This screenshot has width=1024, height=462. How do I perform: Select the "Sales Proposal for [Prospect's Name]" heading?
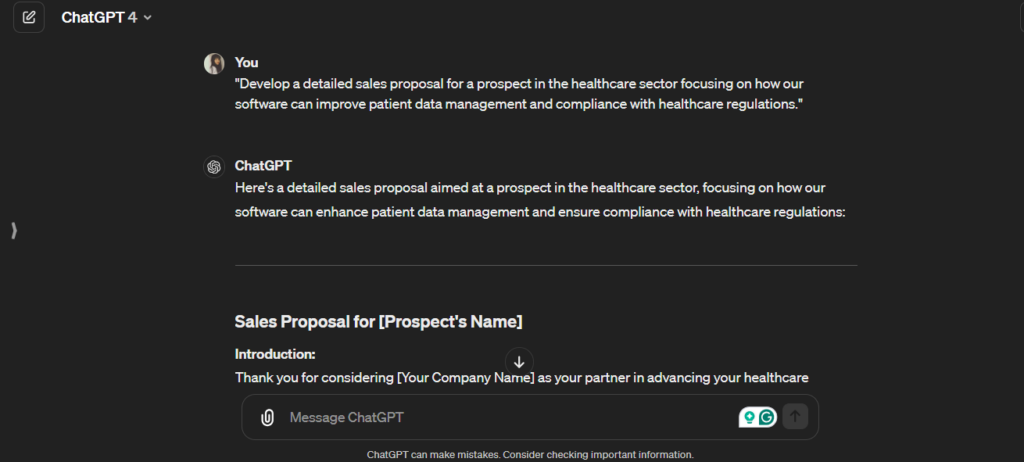click(x=378, y=321)
